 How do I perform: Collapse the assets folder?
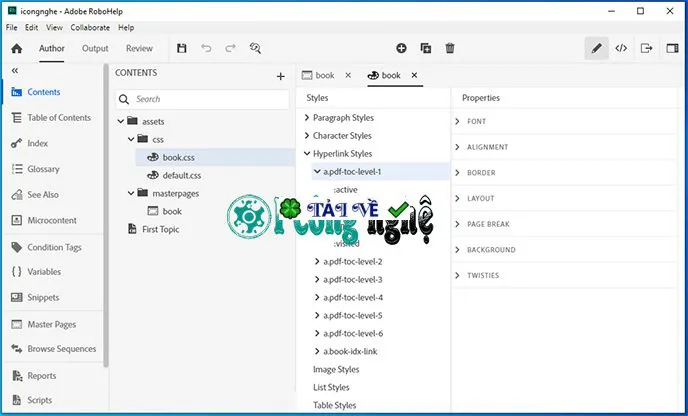coord(121,122)
